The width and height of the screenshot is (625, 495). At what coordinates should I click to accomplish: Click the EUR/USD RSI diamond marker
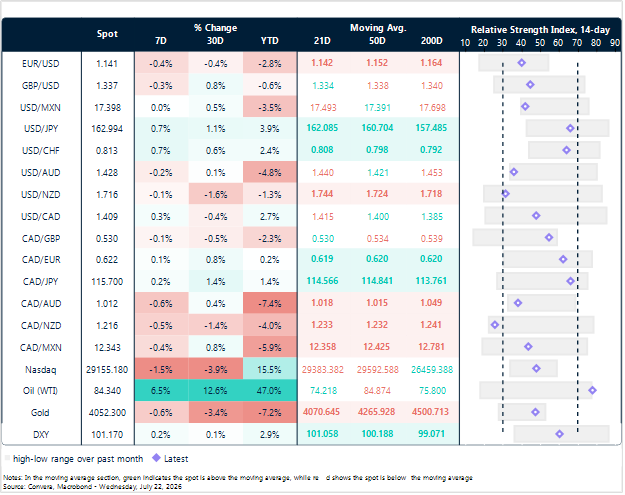(523, 63)
